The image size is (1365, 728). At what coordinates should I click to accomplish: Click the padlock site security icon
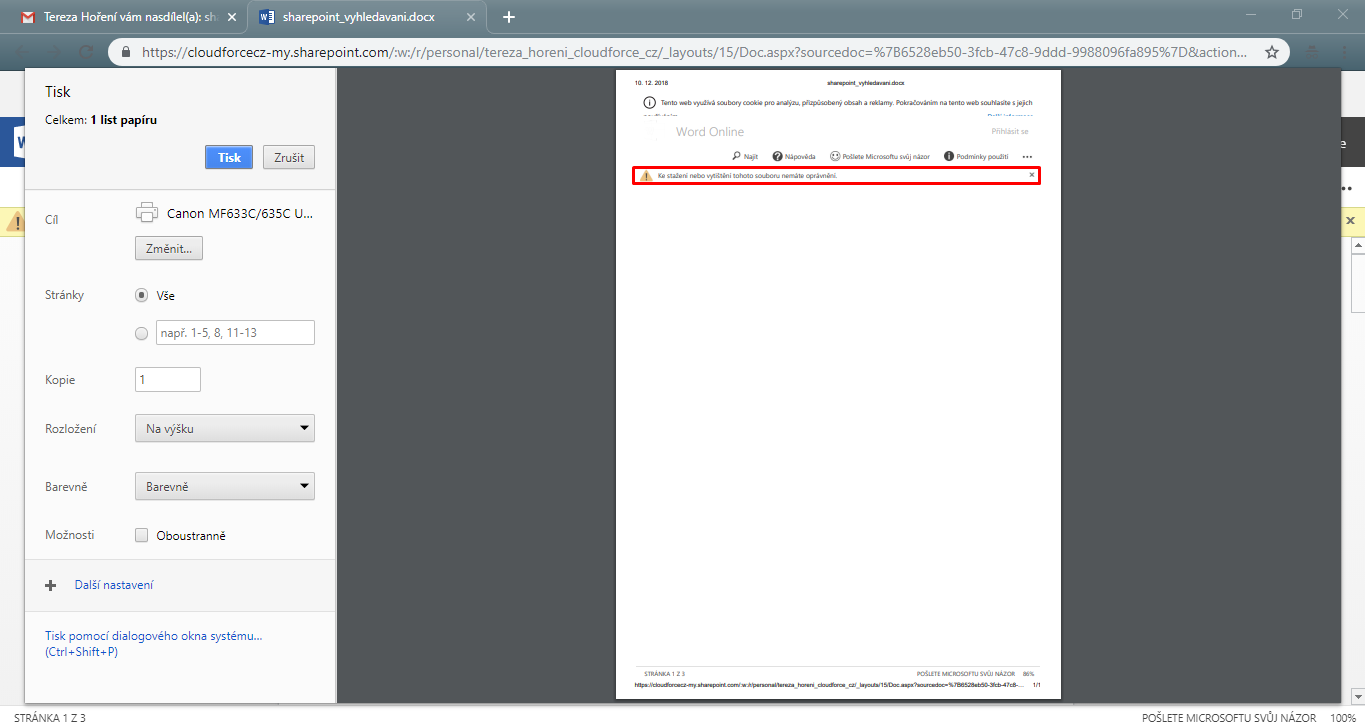tap(127, 52)
